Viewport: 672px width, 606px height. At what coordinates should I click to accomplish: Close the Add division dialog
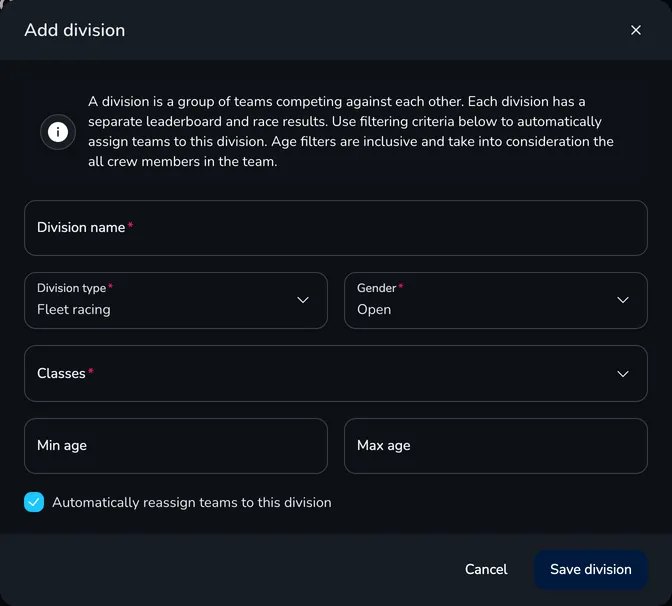click(x=636, y=30)
